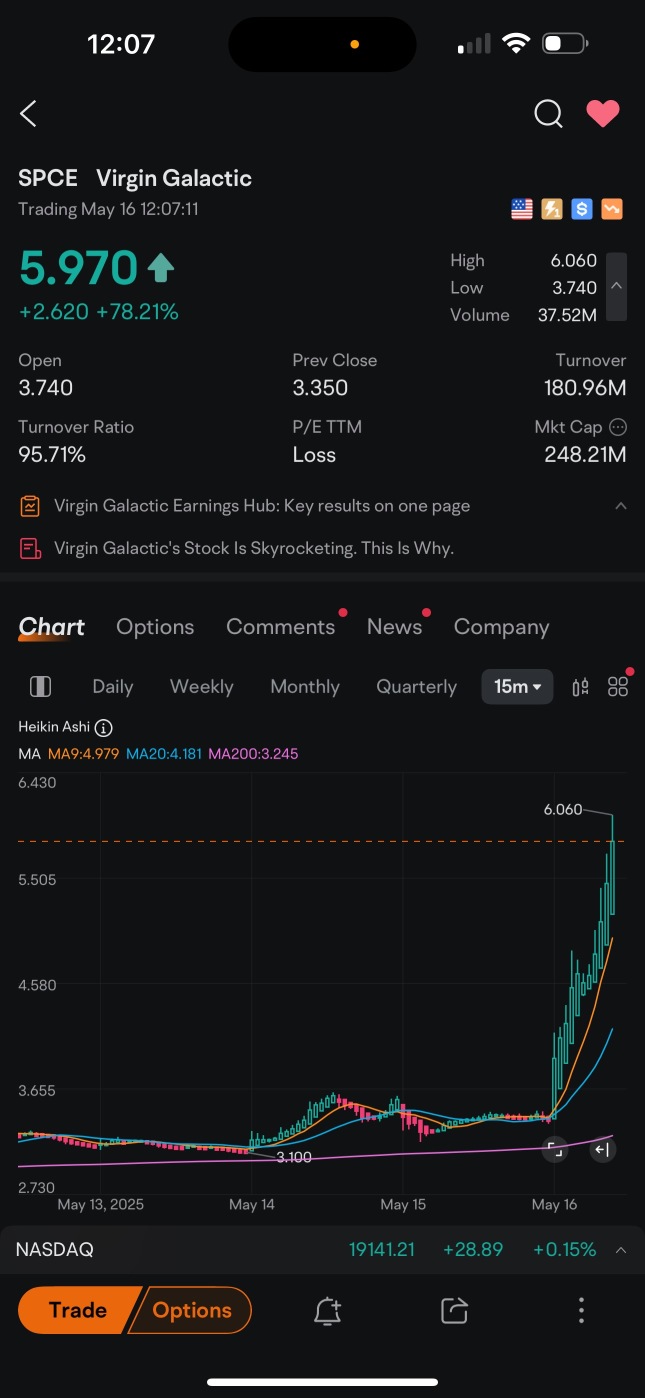Tap the MA indicator label
This screenshot has width=645, height=1398.
29,753
